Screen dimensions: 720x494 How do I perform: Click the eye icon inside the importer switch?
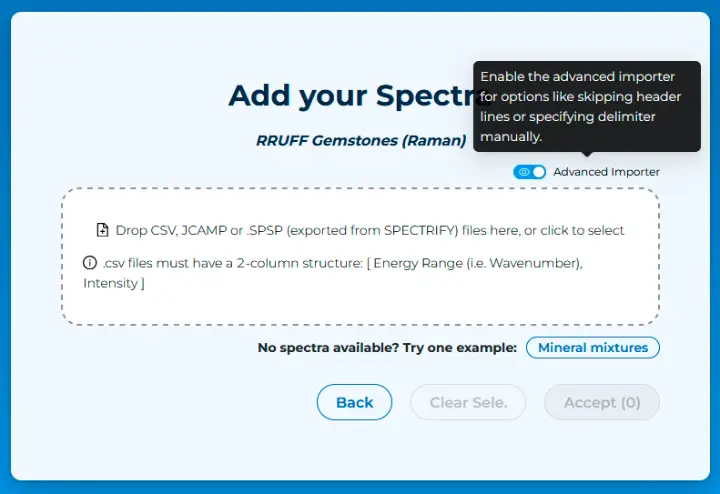[524, 172]
